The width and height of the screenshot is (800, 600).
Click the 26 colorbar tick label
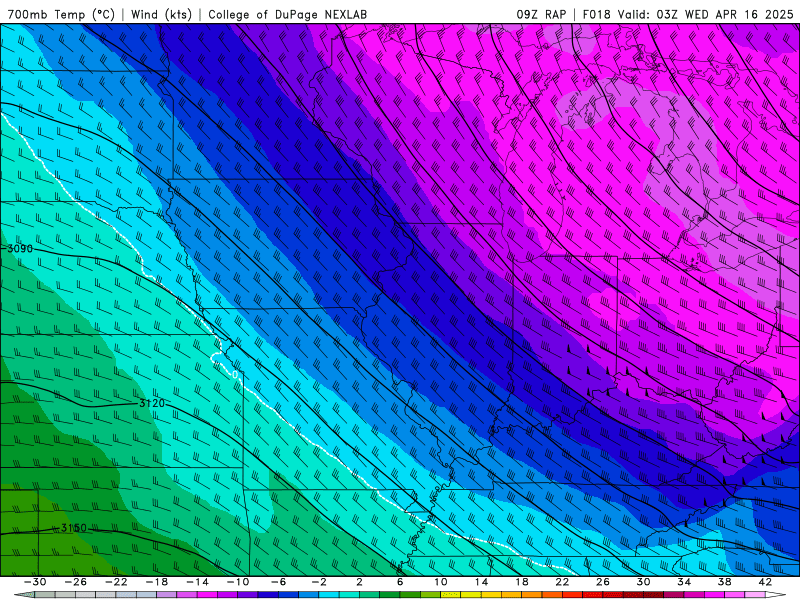603,582
